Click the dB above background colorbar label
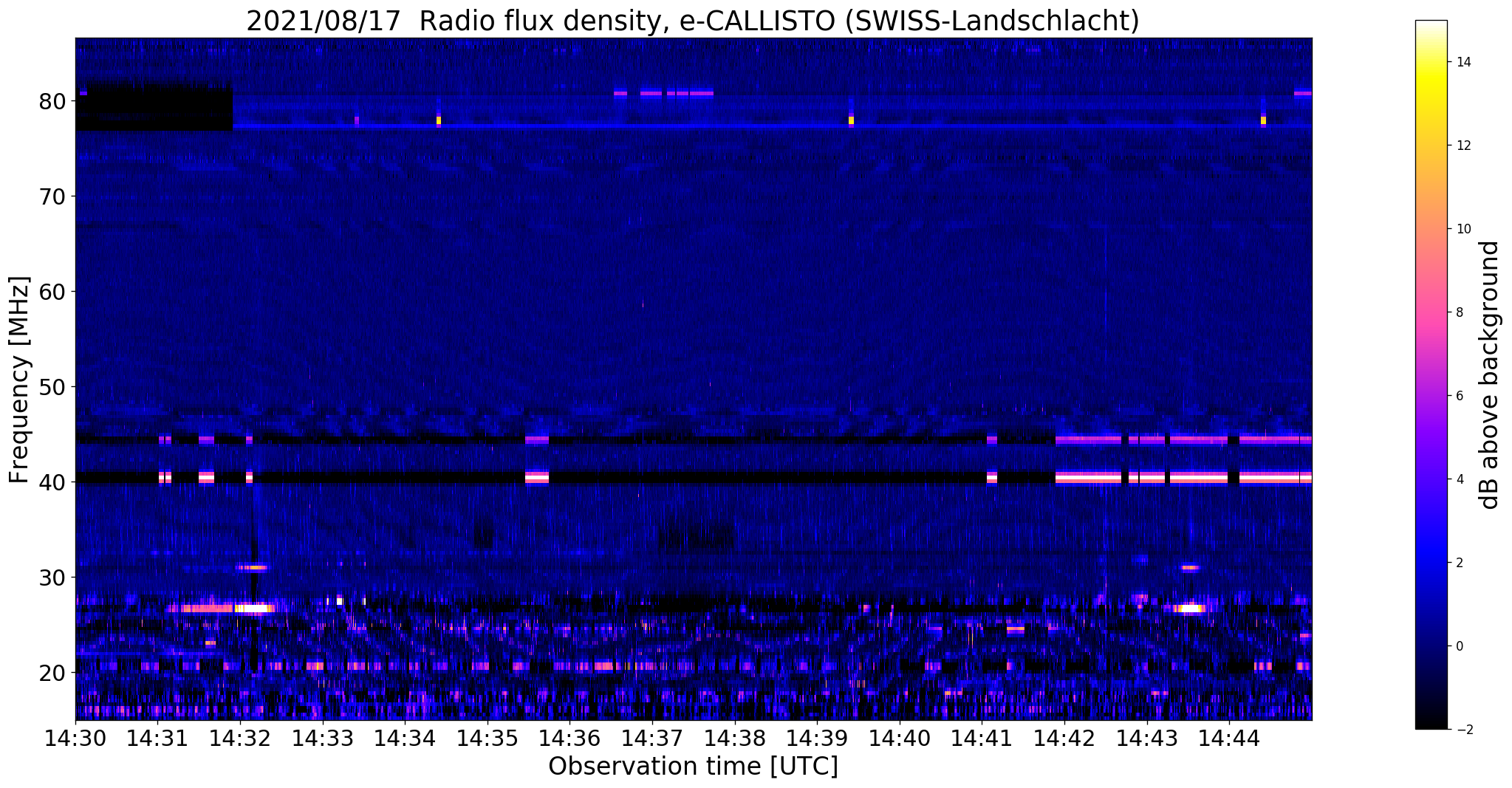The height and width of the screenshot is (788, 1512). click(1490, 375)
